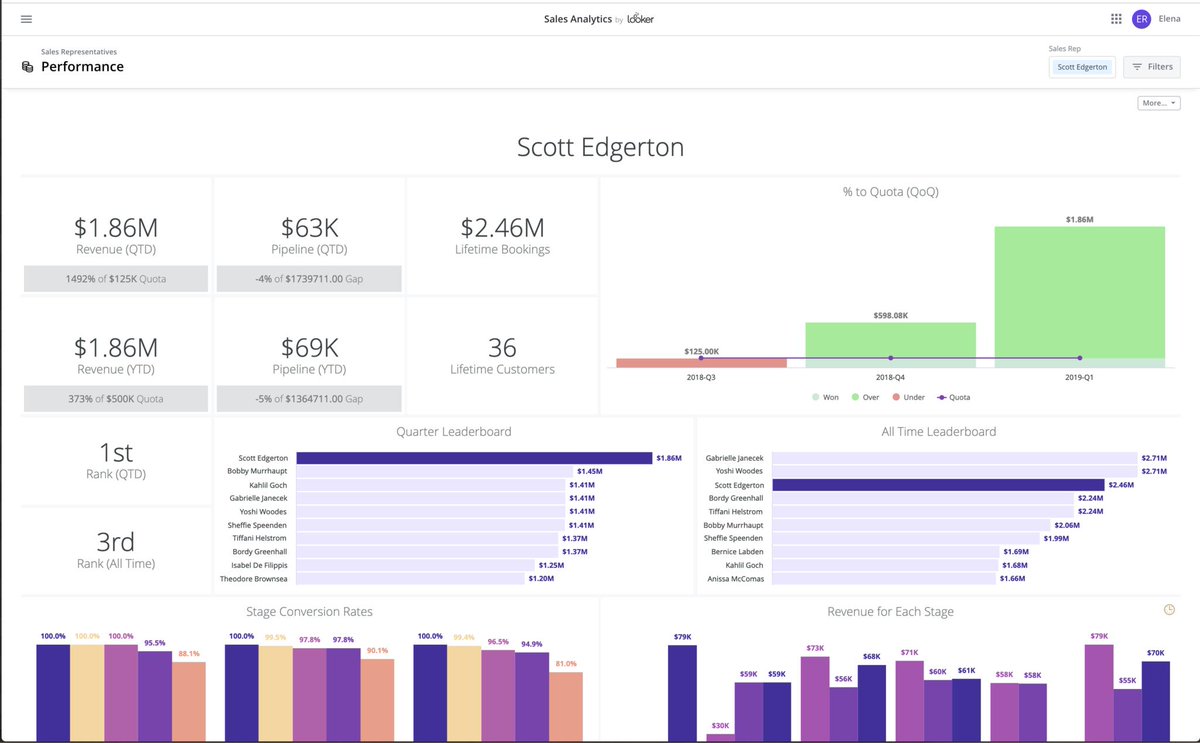Click Scott Edgerton bar in Quarter Leaderboard

point(474,458)
